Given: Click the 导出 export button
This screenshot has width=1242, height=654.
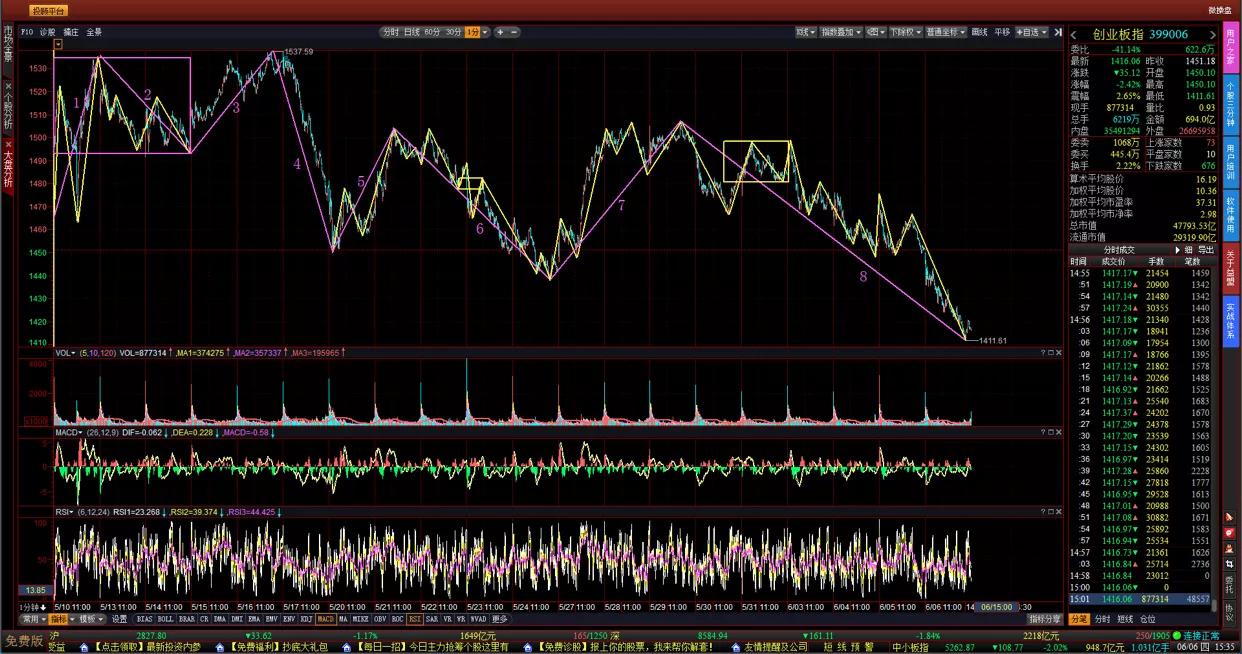Looking at the screenshot, I should pyautogui.click(x=1206, y=249).
